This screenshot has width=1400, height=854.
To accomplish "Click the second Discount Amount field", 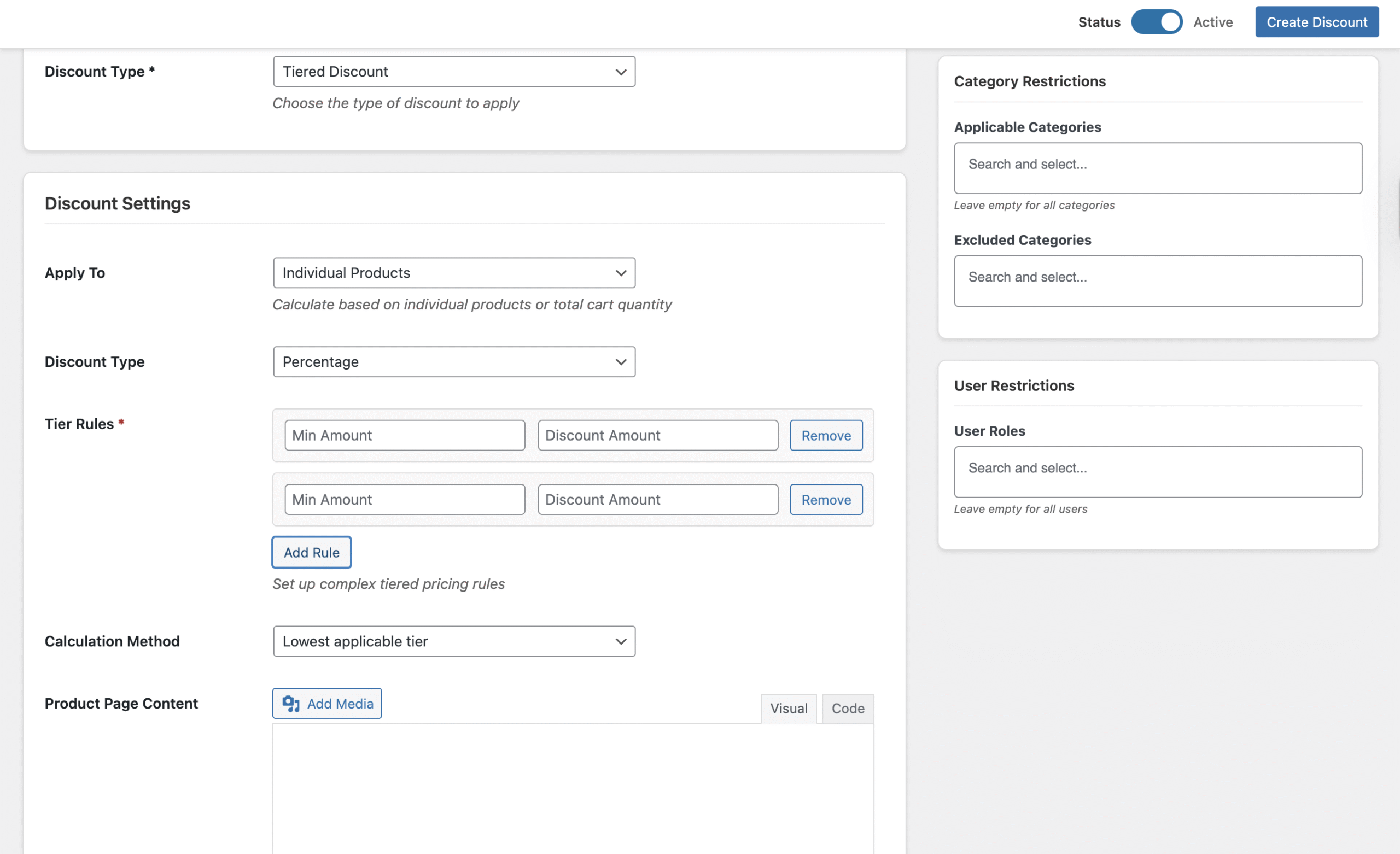I will click(657, 500).
